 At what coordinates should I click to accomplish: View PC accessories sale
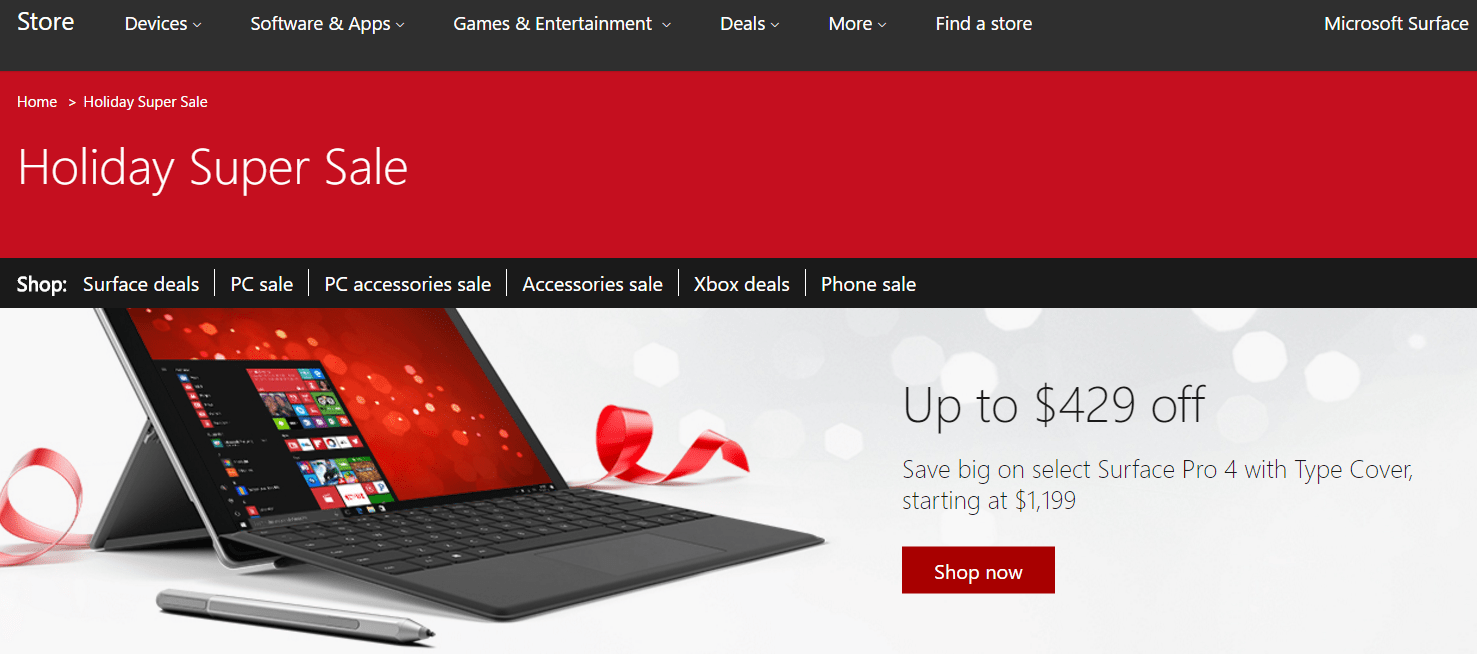pos(408,284)
